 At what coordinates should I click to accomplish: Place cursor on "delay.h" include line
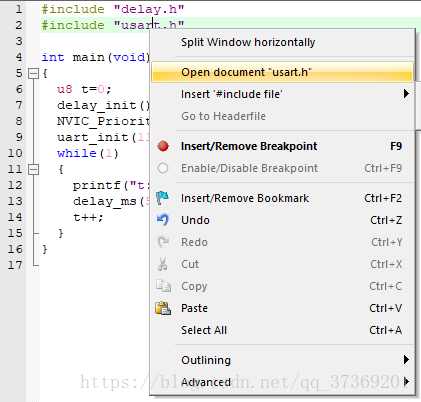pyautogui.click(x=113, y=9)
